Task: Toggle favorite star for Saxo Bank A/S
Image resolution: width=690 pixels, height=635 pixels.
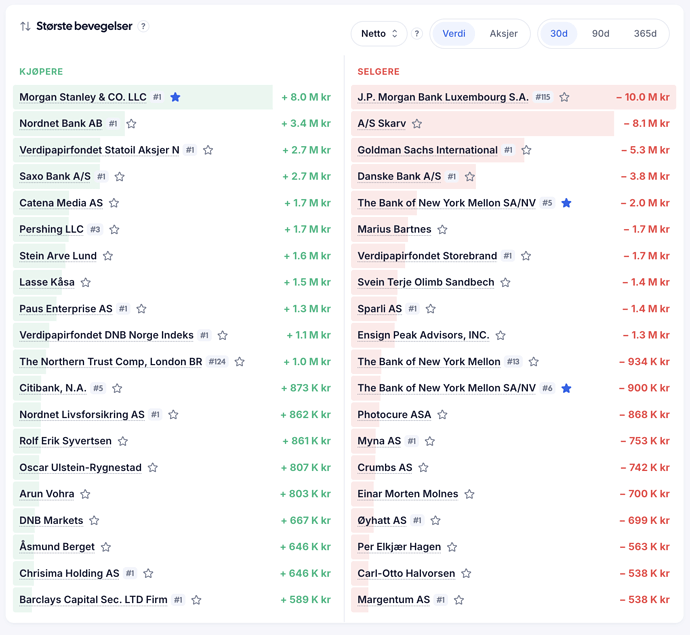Action: pyautogui.click(x=119, y=176)
